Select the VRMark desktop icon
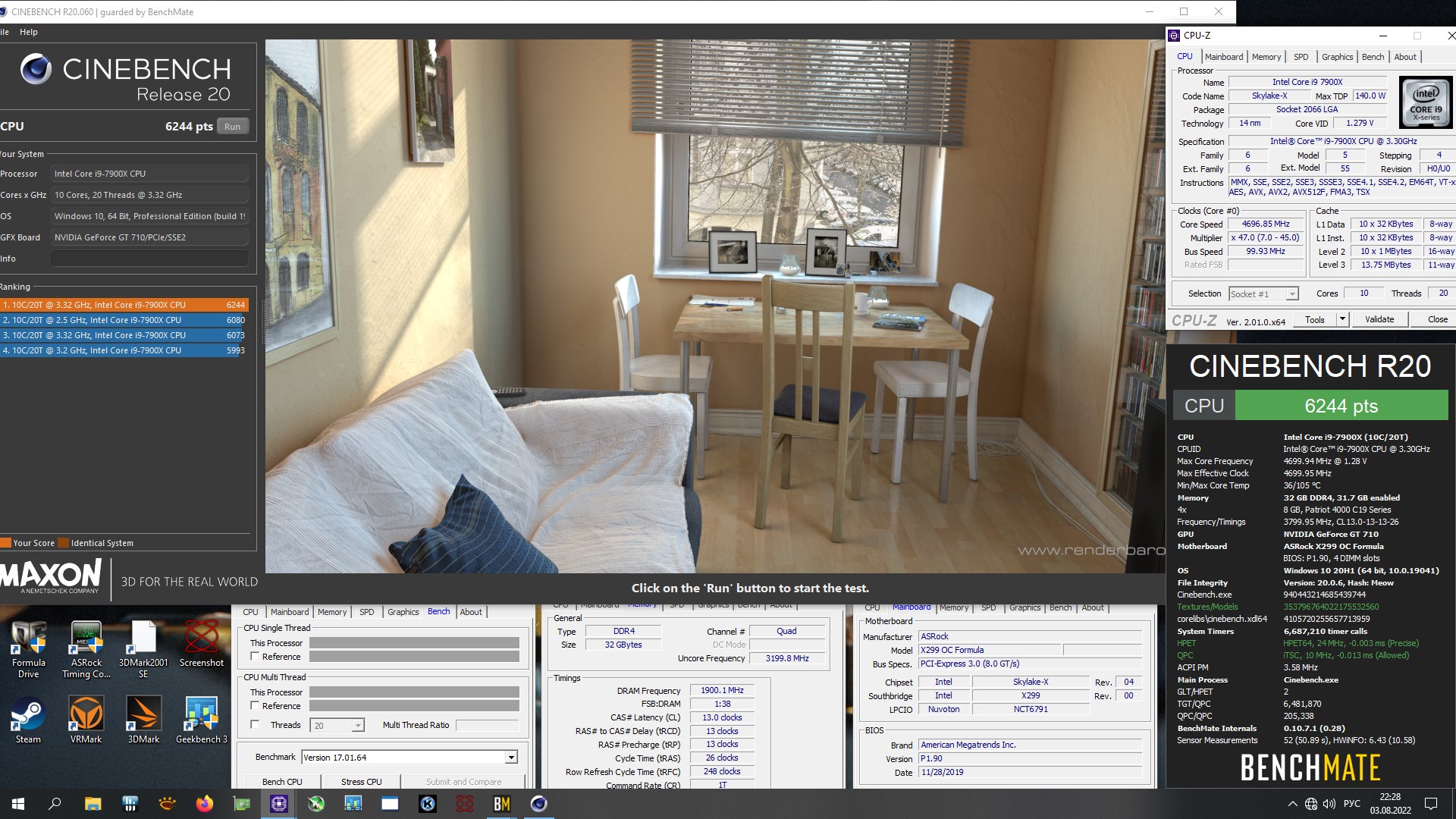Image resolution: width=1456 pixels, height=819 pixels. click(x=86, y=720)
